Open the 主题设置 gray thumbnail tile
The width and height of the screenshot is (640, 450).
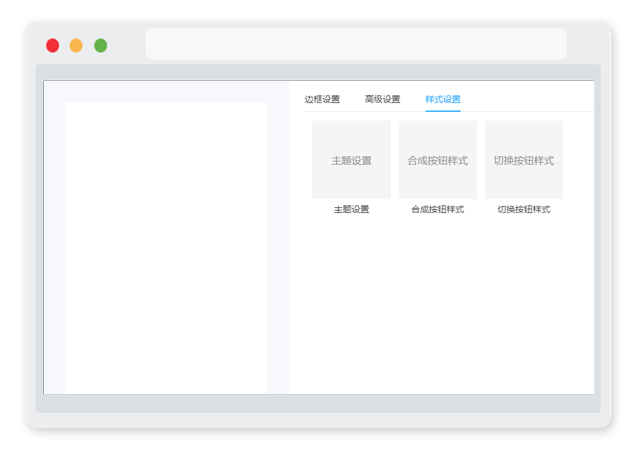pyautogui.click(x=351, y=160)
